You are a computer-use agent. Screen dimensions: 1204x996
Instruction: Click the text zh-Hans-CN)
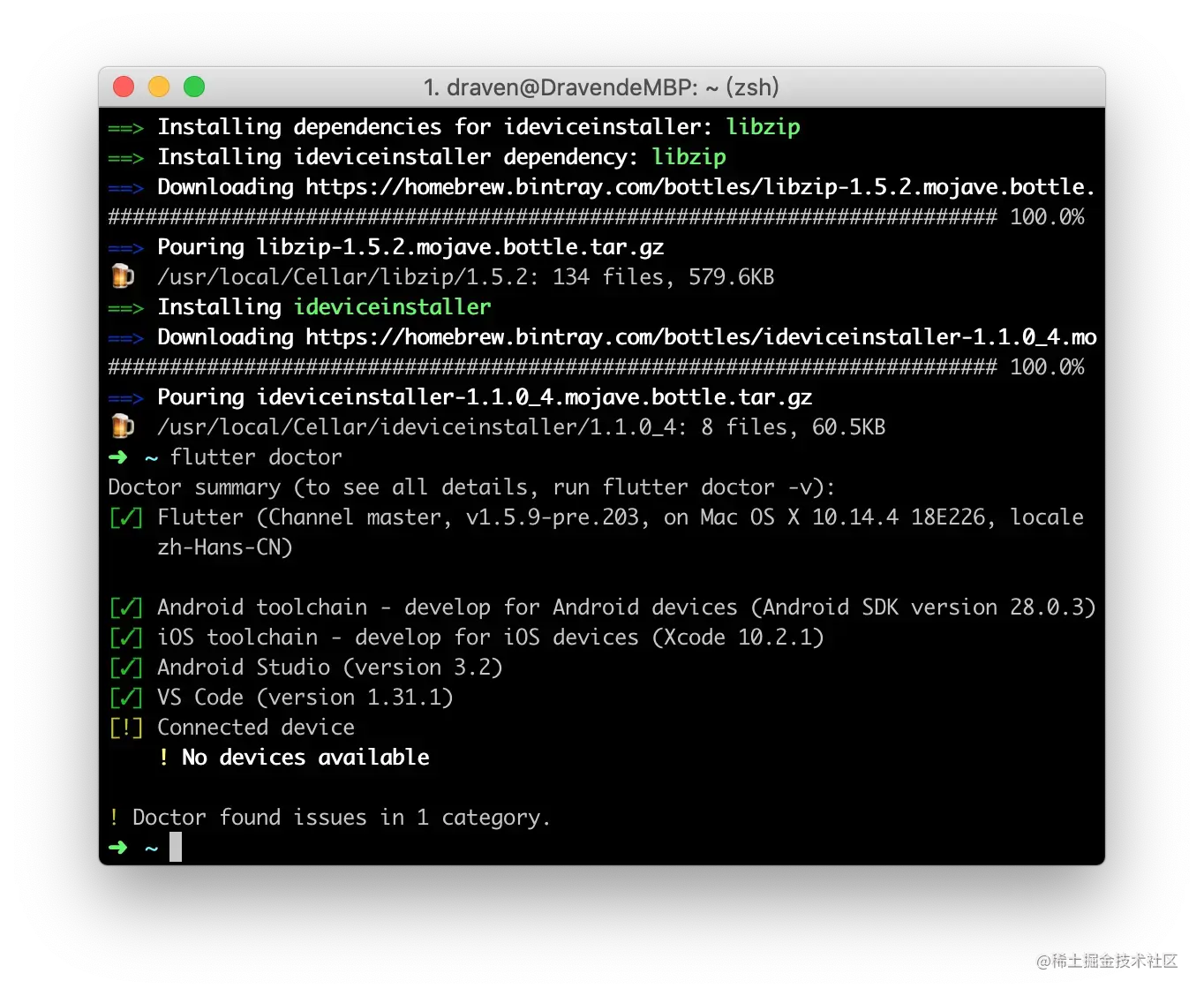225,547
